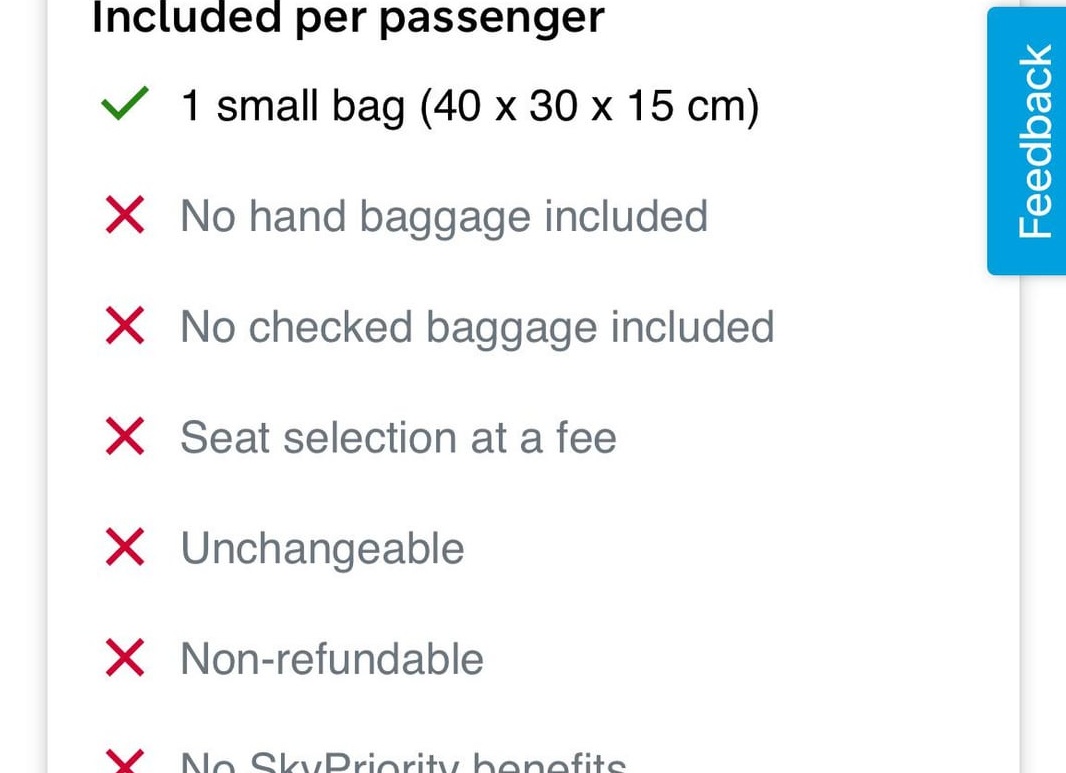The image size is (1066, 773).
Task: Click the red X by SkyPriority benefits
Action: (x=125, y=762)
